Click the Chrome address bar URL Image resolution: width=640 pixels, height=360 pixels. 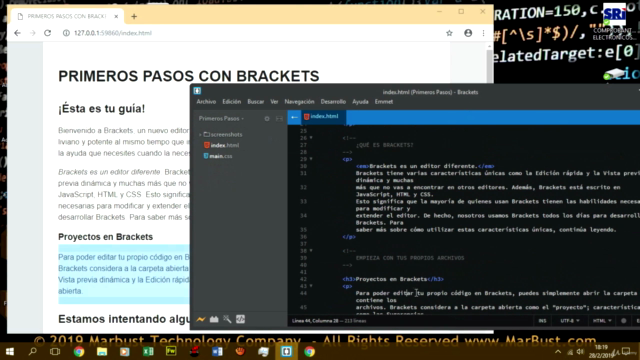[113, 33]
